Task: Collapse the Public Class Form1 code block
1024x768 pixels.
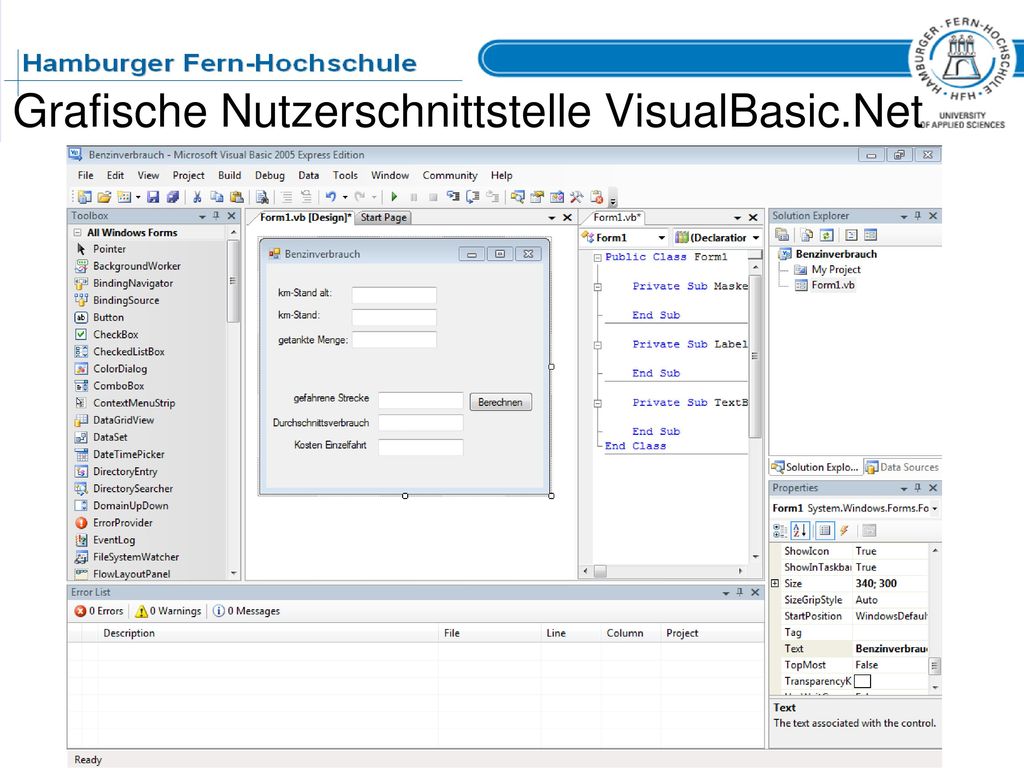Action: [x=597, y=257]
